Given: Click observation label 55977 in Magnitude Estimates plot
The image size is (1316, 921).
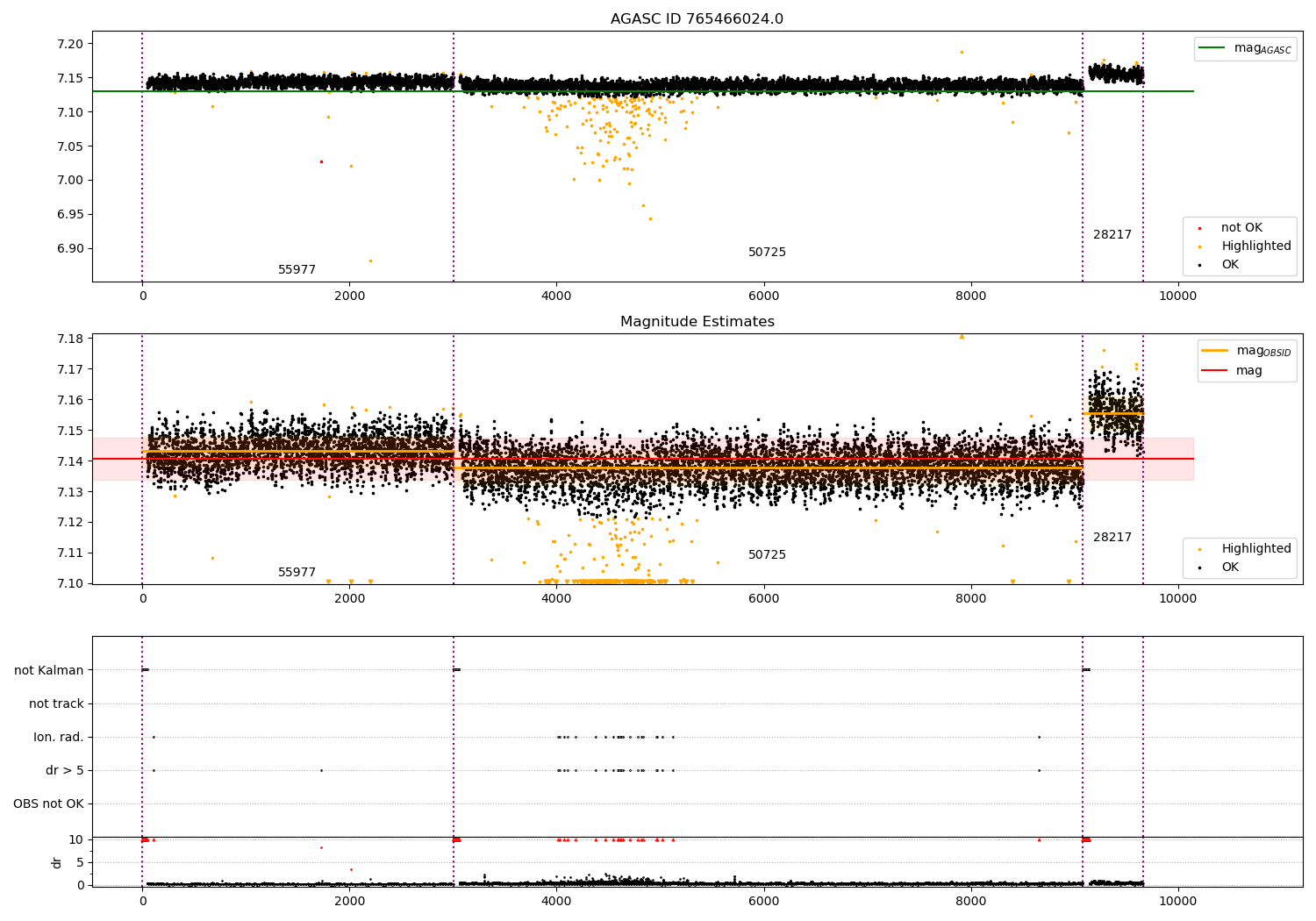Looking at the screenshot, I should (297, 573).
